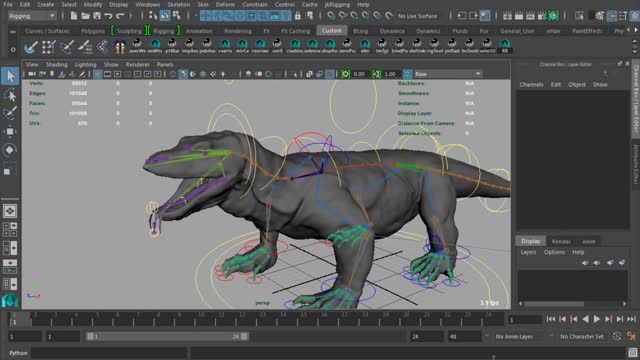Open the Deform menu
The height and width of the screenshot is (360, 640).
(225, 4)
